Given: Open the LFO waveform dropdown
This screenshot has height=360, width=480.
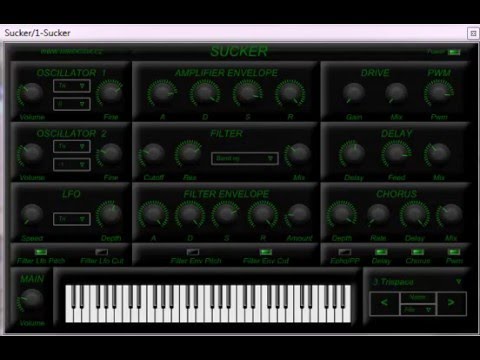Looking at the screenshot, I should tap(72, 219).
